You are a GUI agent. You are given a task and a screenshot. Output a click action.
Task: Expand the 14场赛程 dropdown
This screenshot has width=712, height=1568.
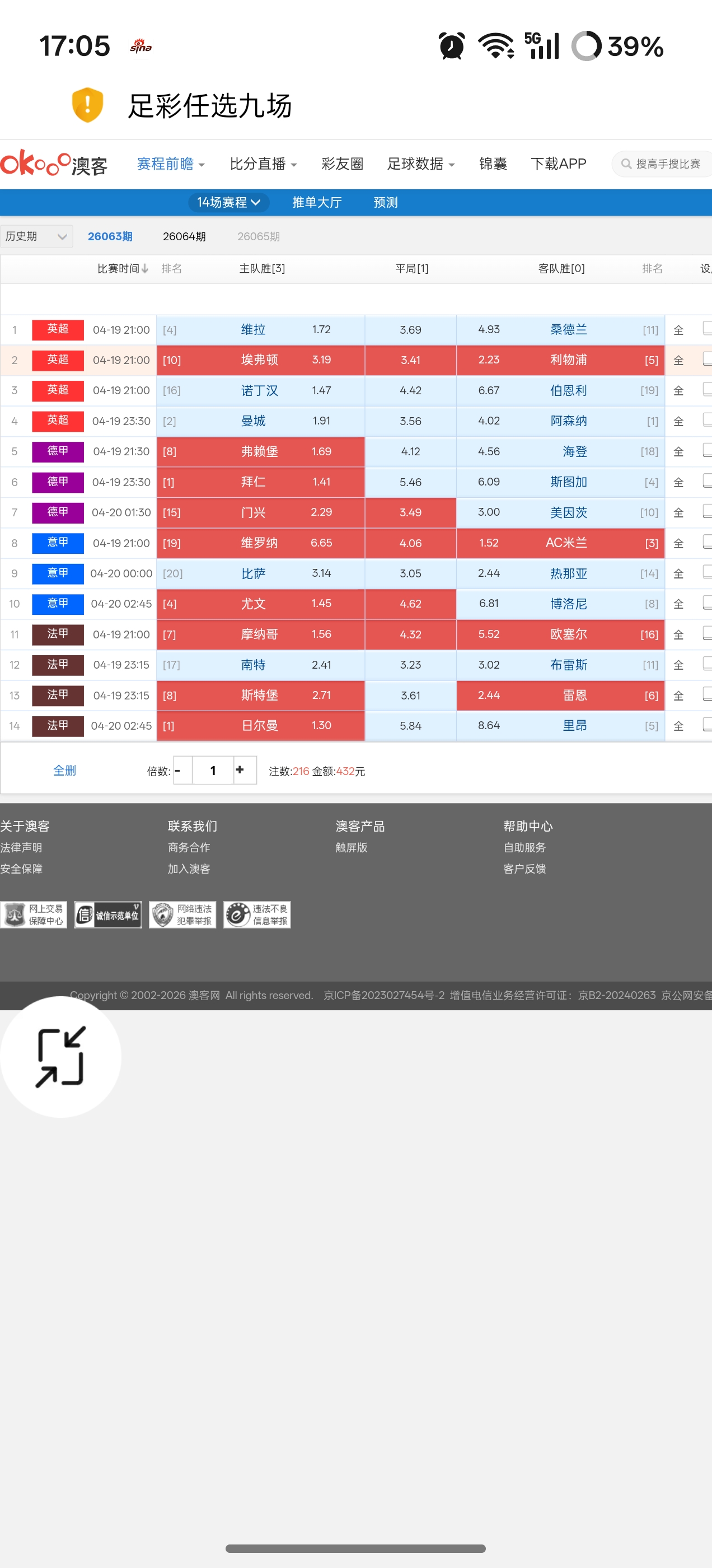pos(229,202)
